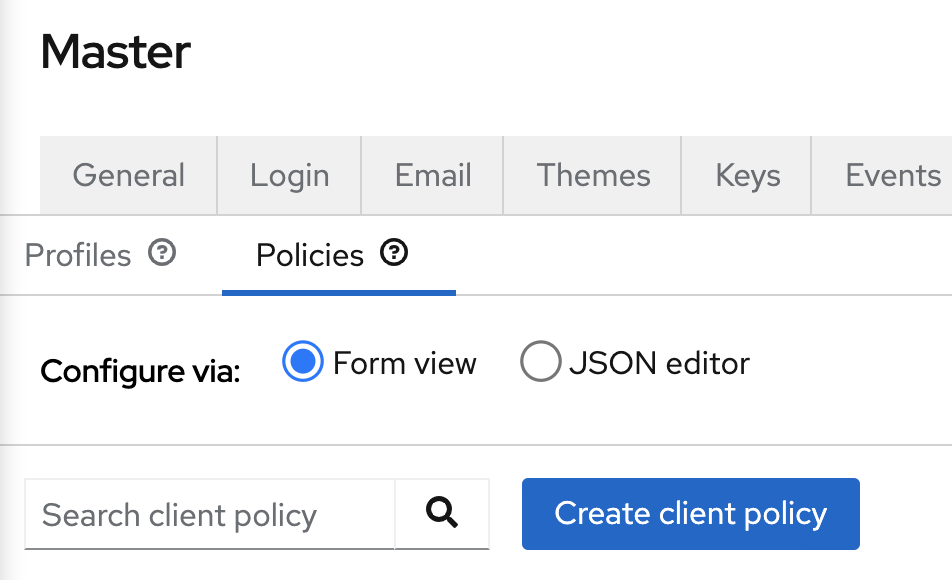Image resolution: width=952 pixels, height=580 pixels.
Task: Go to the Themes tab
Action: point(593,176)
